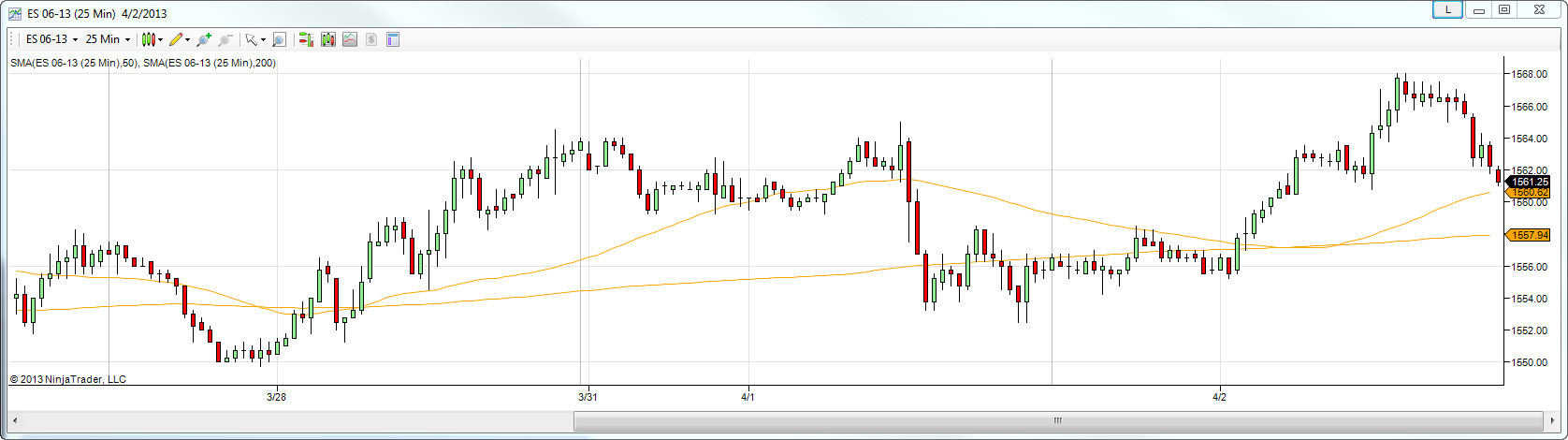The image size is (1568, 440).
Task: Click the black 1561.25 last price marker
Action: click(x=1528, y=182)
